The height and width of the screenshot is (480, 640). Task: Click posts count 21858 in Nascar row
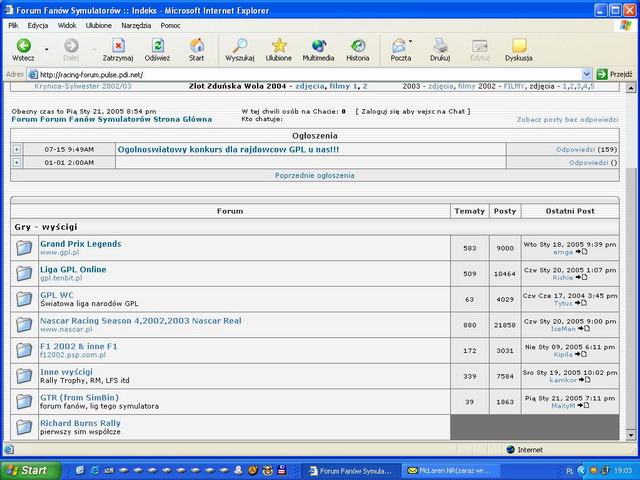(505, 325)
